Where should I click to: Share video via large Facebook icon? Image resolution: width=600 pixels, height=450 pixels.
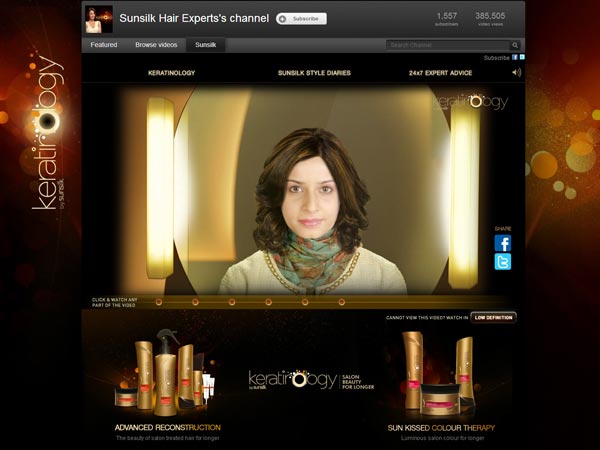[x=503, y=243]
